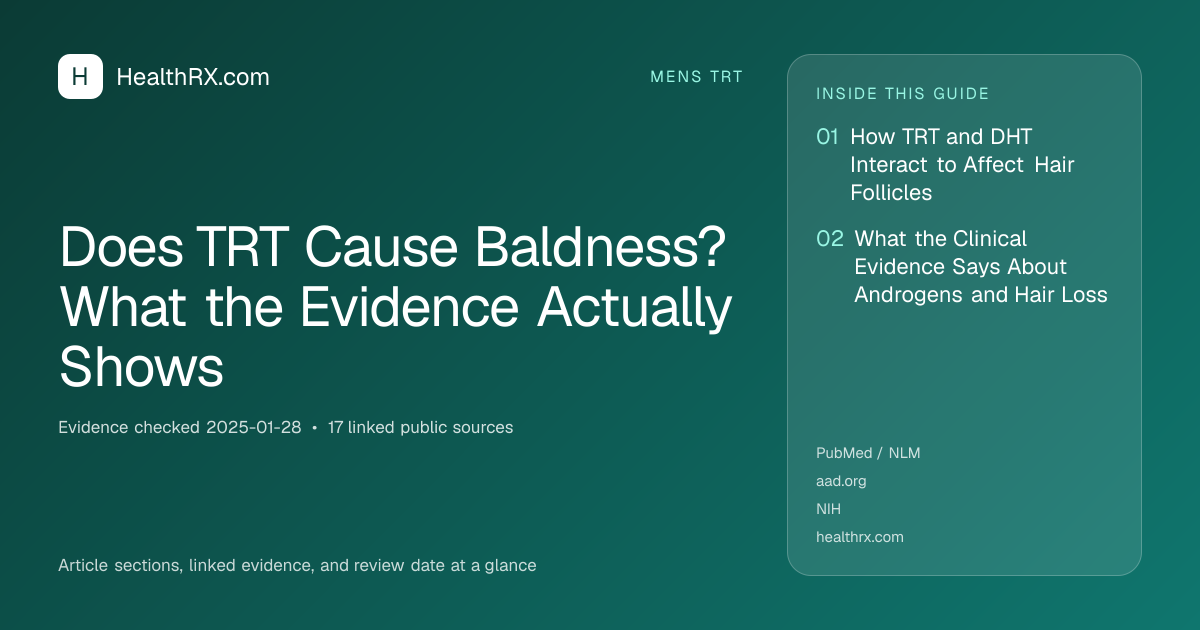This screenshot has height=630, width=1200.
Task: Click the HealthRX H logo icon
Action: (x=80, y=76)
